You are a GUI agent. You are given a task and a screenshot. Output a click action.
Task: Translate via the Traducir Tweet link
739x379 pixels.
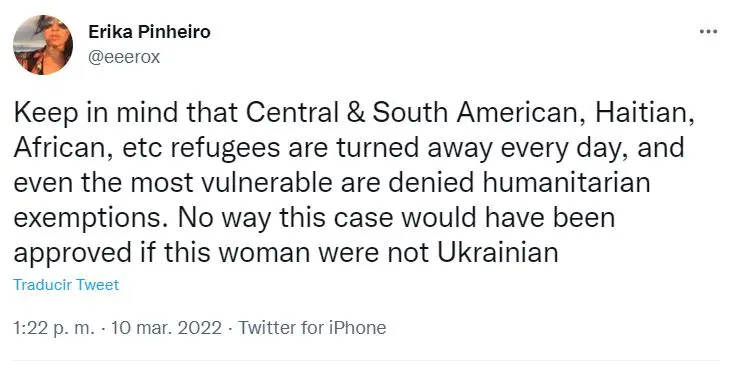[66, 285]
